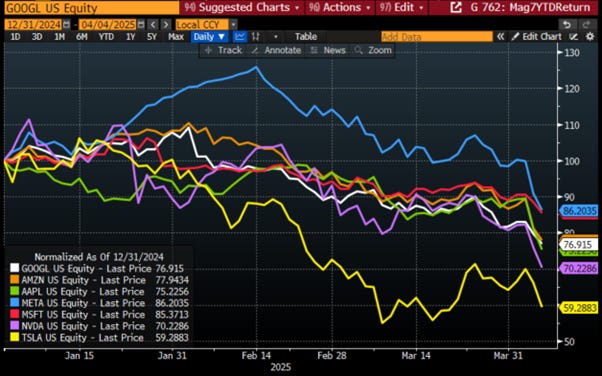Open the pop-out window icon beside G 762
Screen dimensions: 602x376
456,7
